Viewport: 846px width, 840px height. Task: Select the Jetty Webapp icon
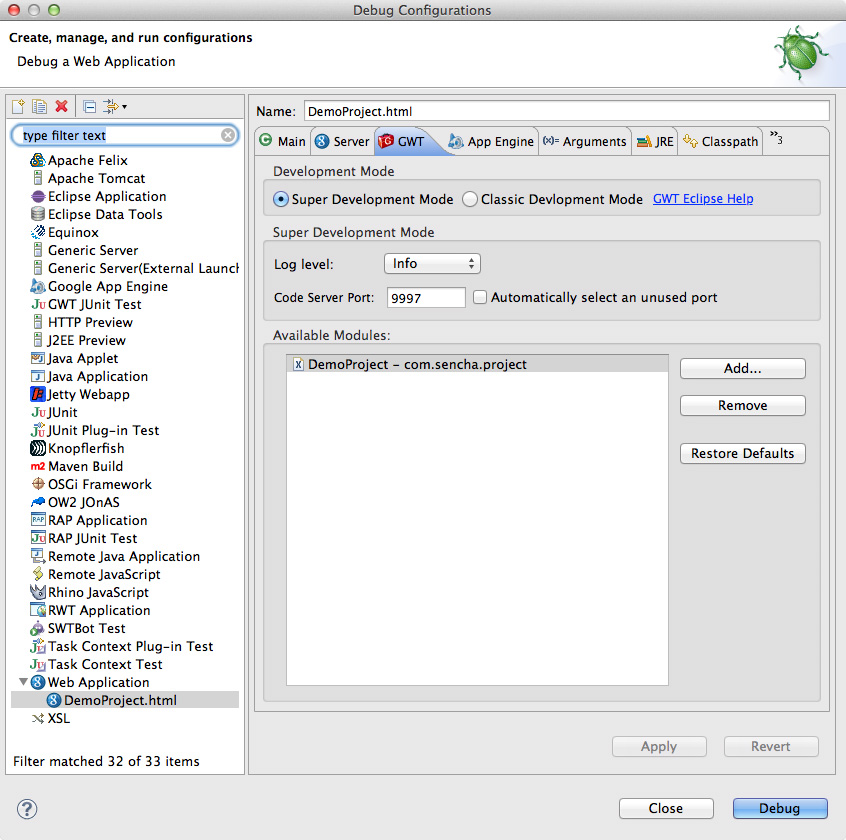(x=38, y=394)
